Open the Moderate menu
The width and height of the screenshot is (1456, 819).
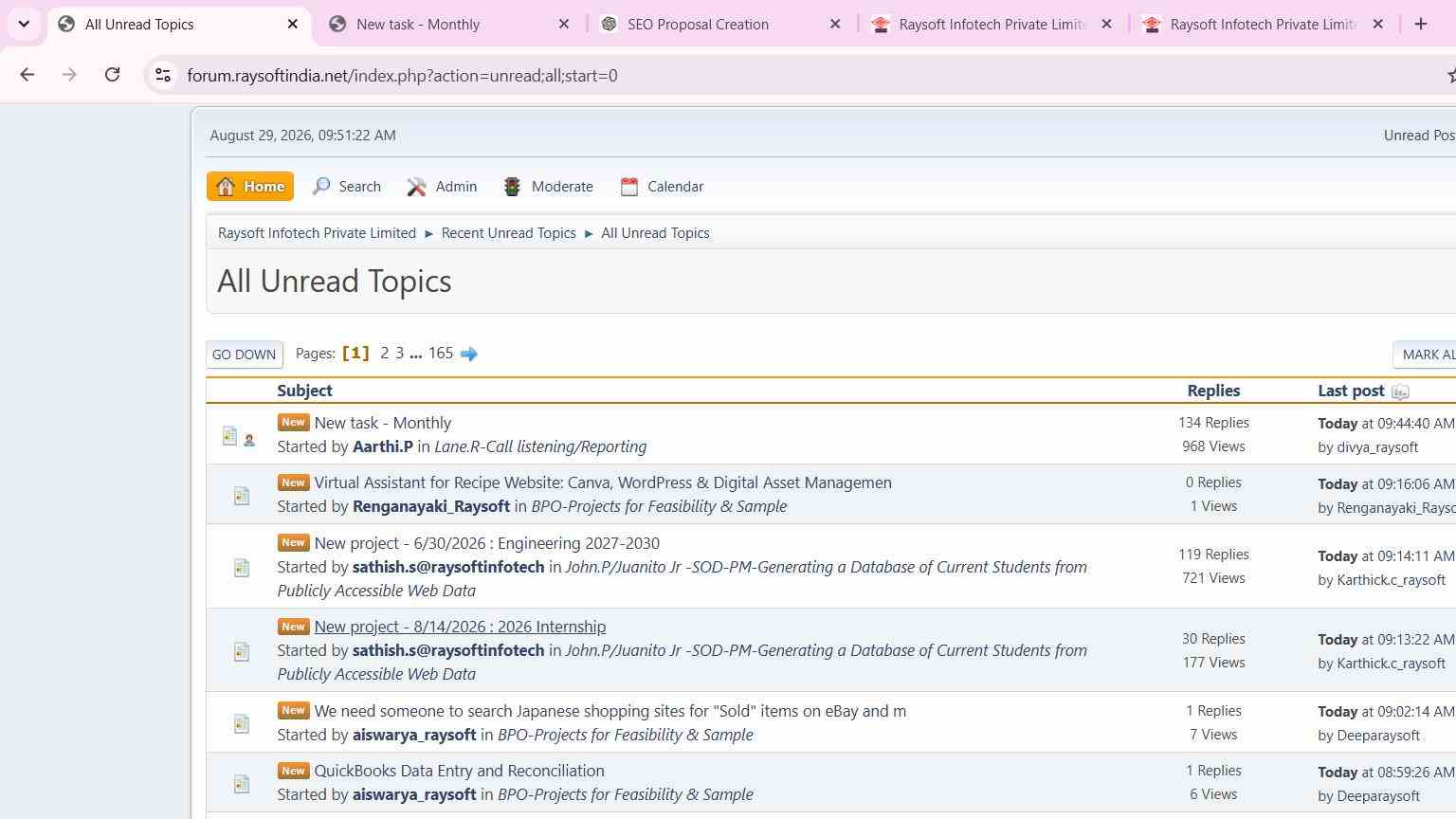click(x=548, y=187)
